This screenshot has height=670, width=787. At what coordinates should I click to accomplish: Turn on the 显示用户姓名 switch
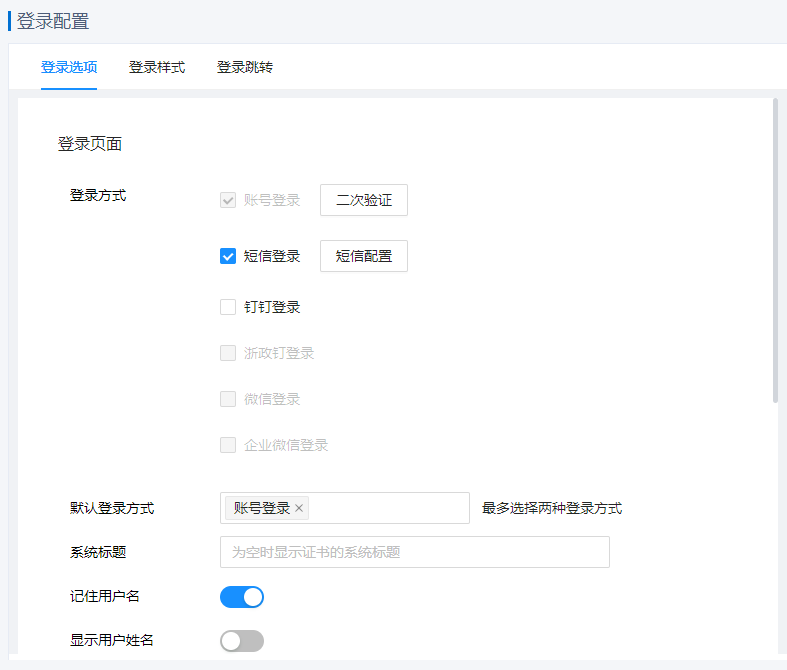[x=242, y=641]
